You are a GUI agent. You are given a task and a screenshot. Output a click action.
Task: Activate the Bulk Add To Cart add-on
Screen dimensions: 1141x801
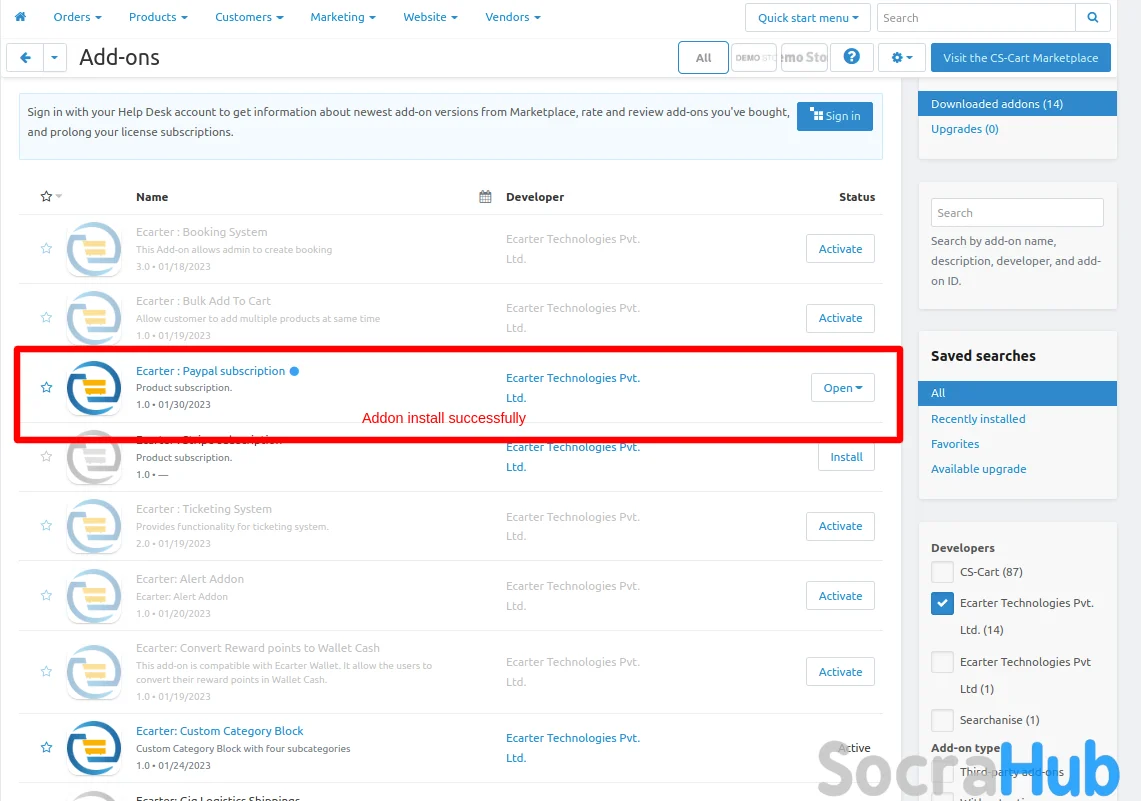coord(840,318)
